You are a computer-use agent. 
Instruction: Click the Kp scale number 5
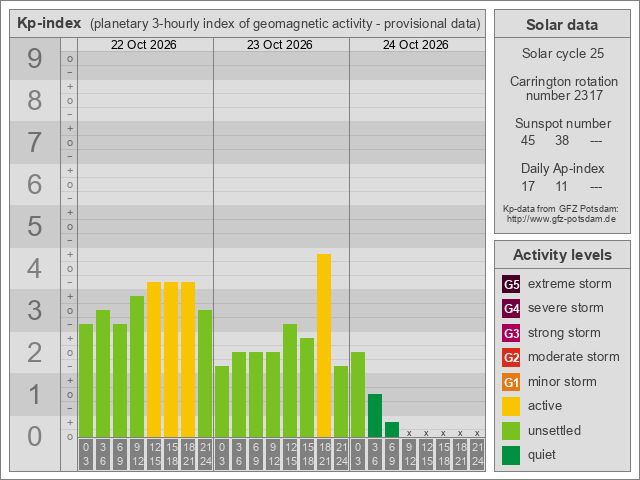(x=35, y=227)
